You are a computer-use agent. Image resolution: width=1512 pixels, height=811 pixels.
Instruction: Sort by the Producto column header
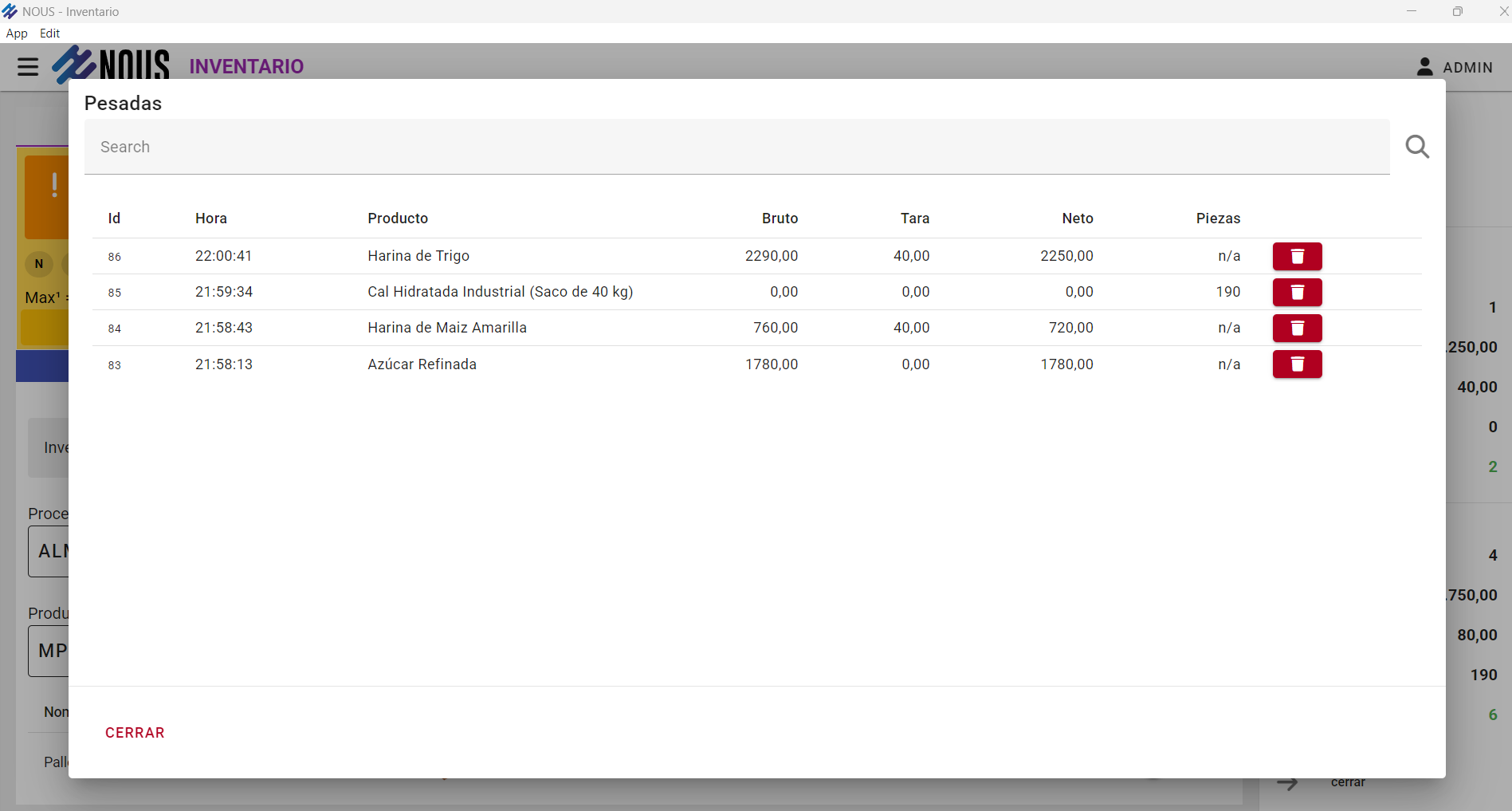[x=398, y=218]
